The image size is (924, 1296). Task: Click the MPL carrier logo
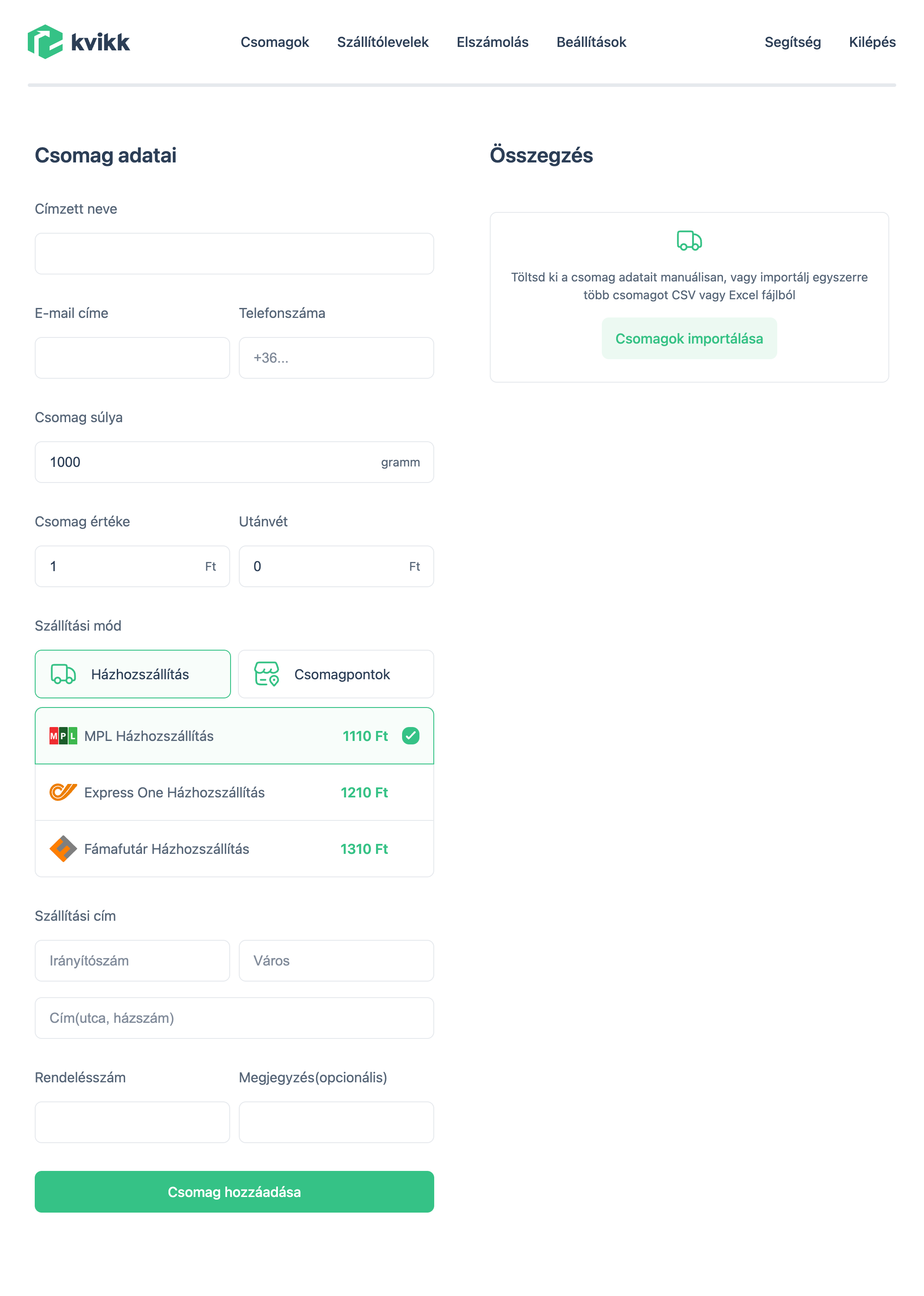pos(63,736)
